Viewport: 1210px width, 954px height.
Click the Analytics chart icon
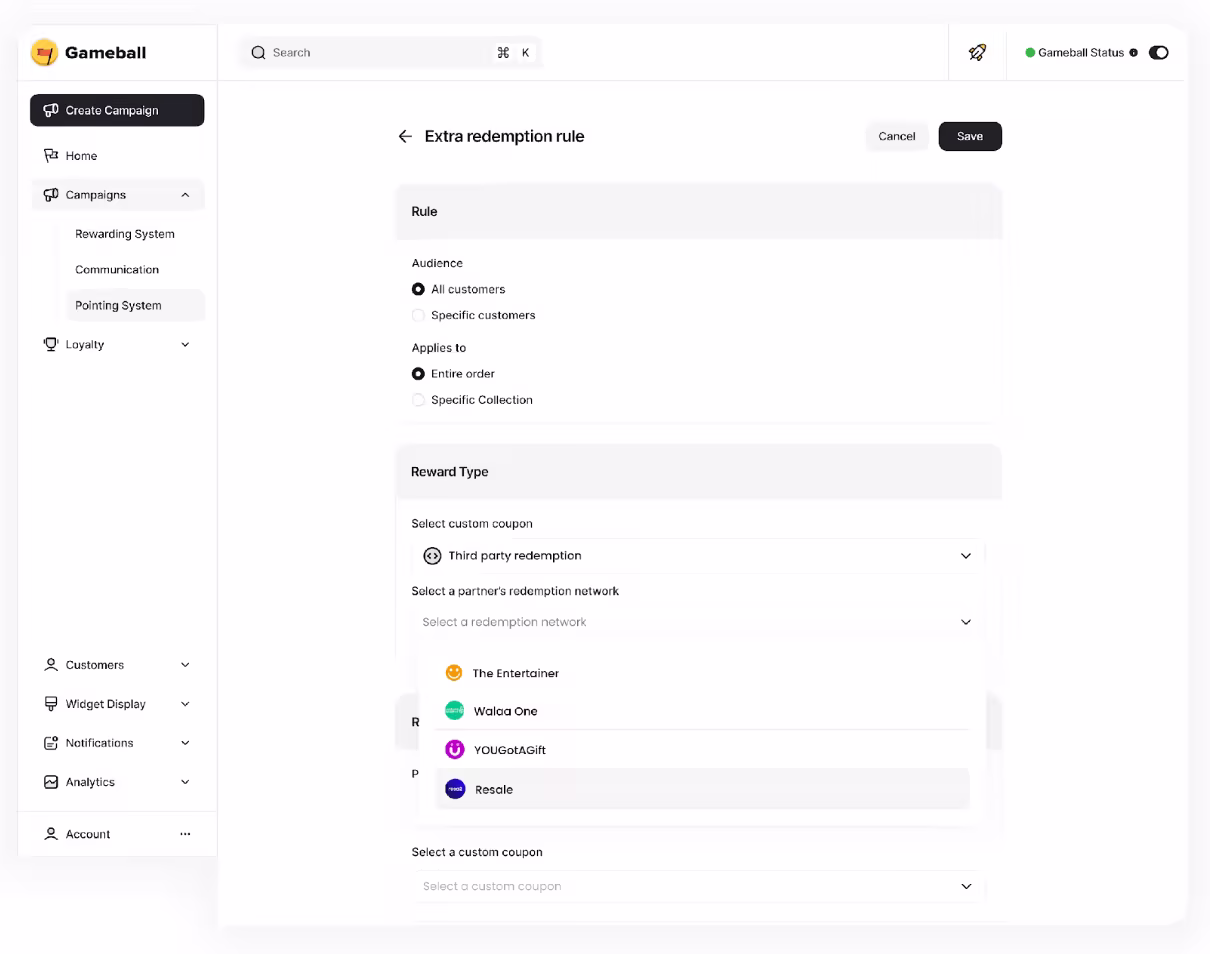click(x=51, y=781)
